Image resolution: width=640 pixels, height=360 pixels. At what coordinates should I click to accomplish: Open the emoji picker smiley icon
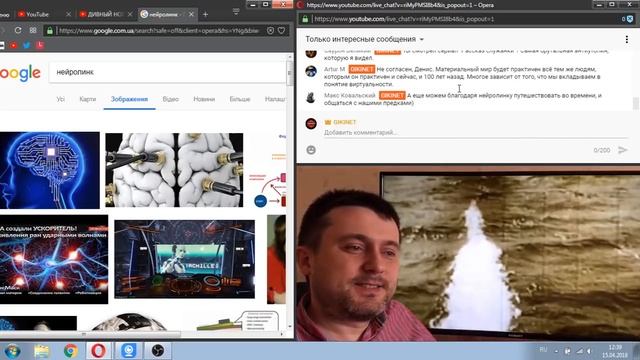tap(311, 150)
